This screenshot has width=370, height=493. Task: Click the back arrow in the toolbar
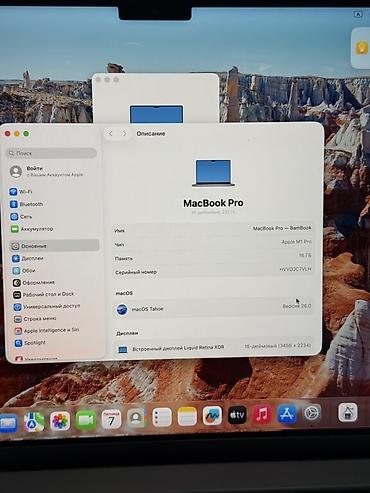pyautogui.click(x=111, y=133)
